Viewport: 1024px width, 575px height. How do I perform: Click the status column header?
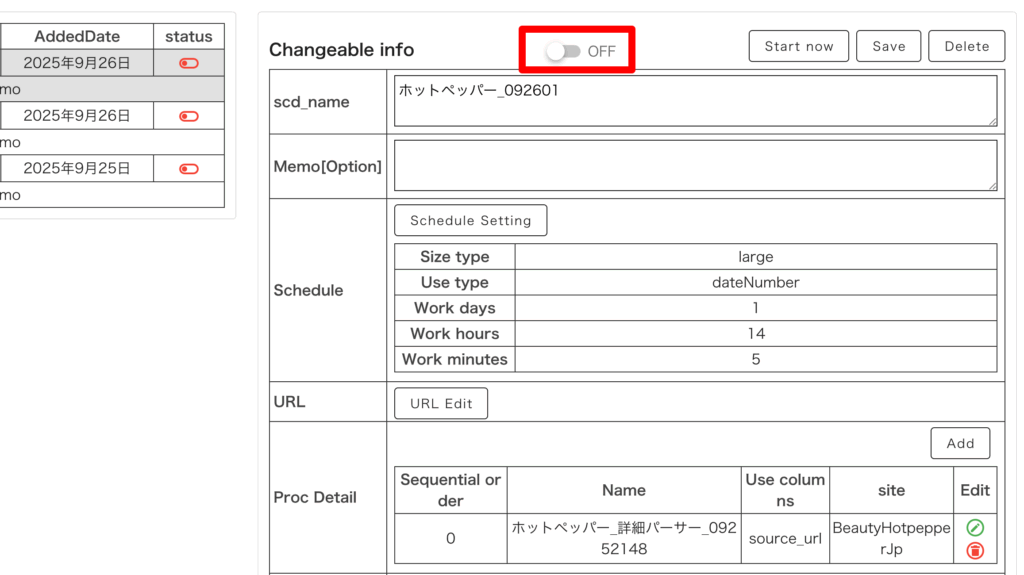pos(189,37)
